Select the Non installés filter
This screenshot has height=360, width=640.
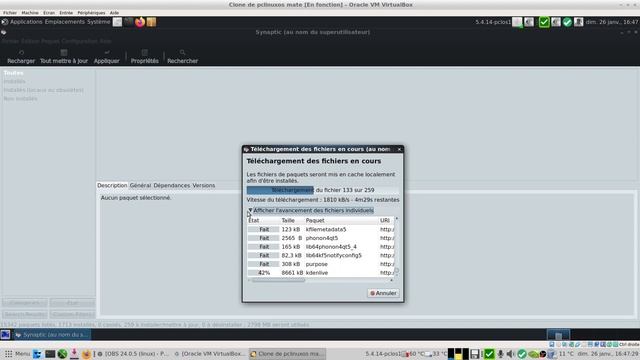(x=20, y=99)
